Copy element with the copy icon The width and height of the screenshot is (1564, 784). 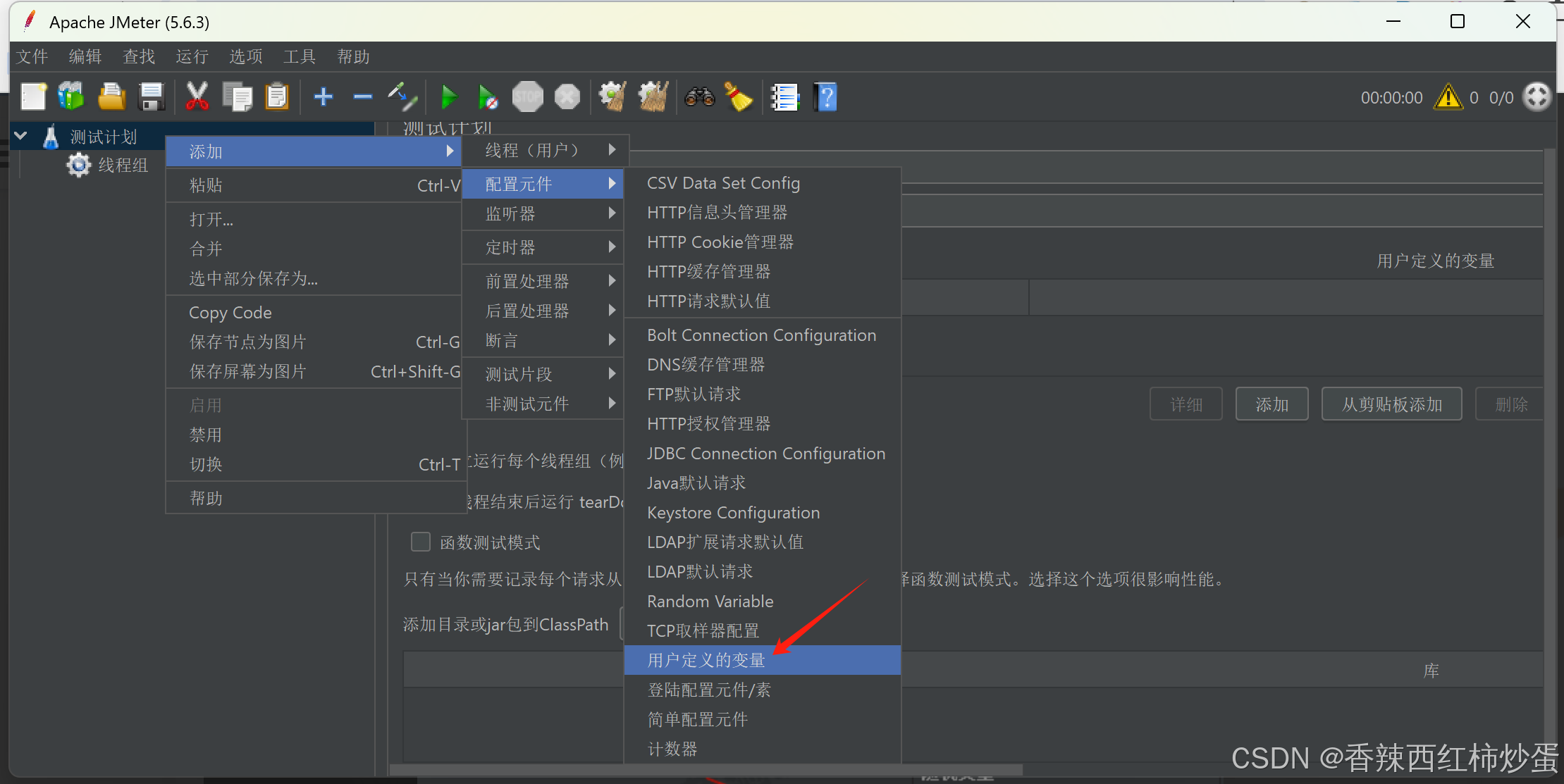238,97
